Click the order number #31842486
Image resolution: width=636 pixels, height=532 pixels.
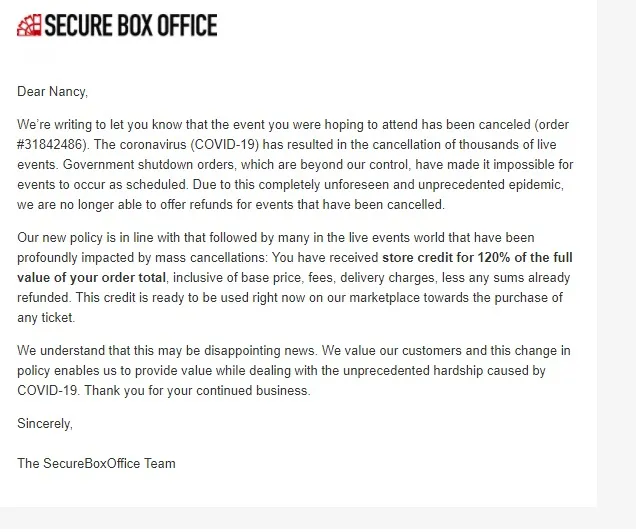pos(51,145)
